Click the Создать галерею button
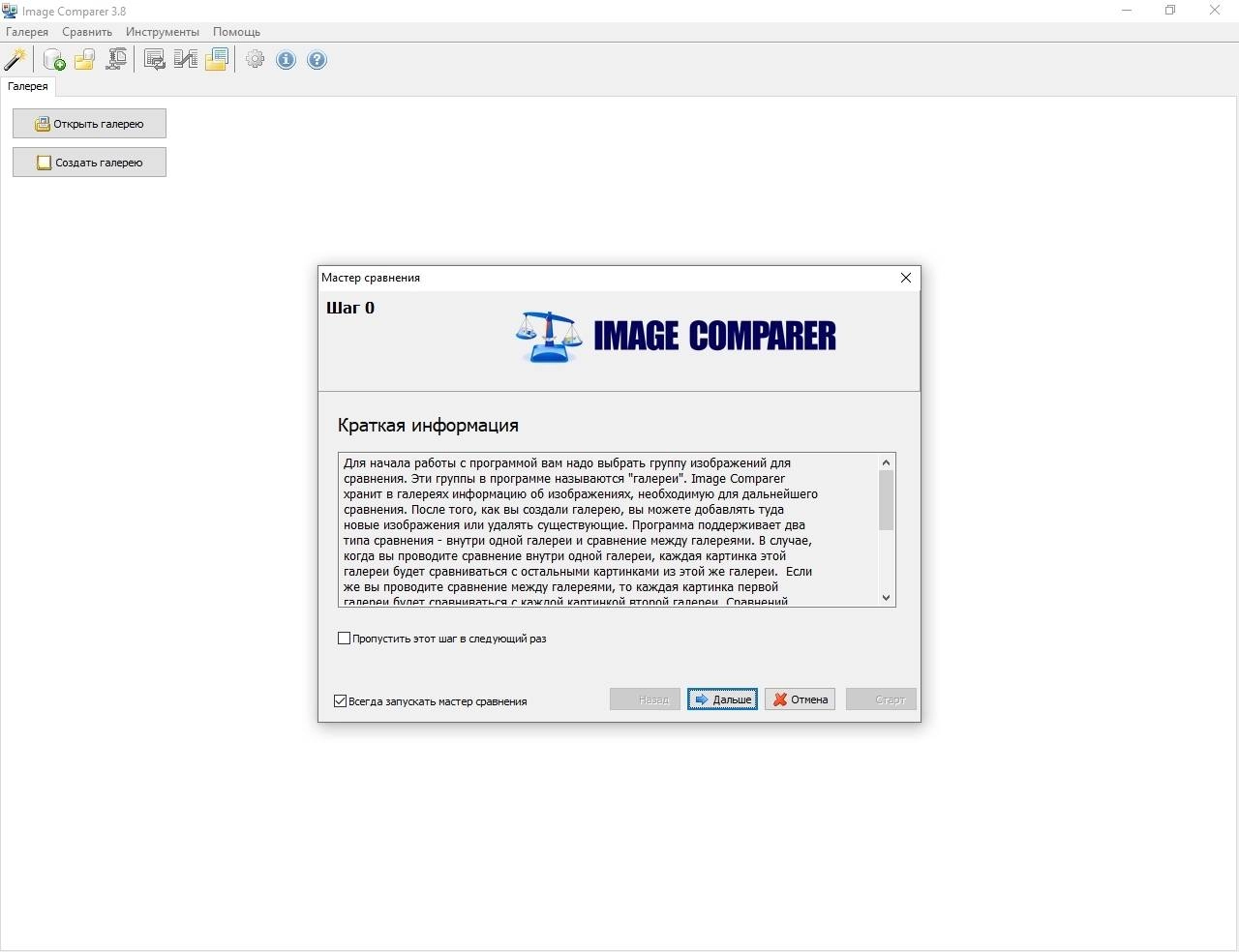 (89, 163)
